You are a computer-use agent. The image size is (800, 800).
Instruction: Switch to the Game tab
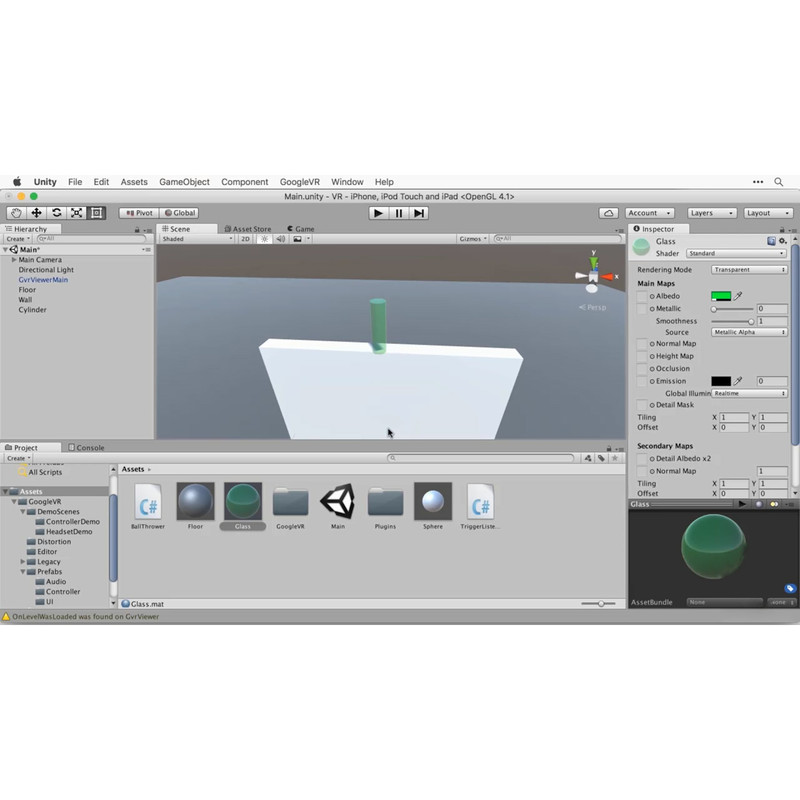tap(300, 229)
